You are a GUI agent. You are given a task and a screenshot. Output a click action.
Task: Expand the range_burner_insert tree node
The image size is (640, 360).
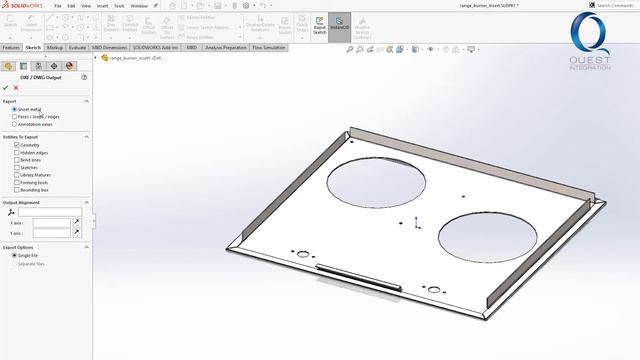(96, 58)
